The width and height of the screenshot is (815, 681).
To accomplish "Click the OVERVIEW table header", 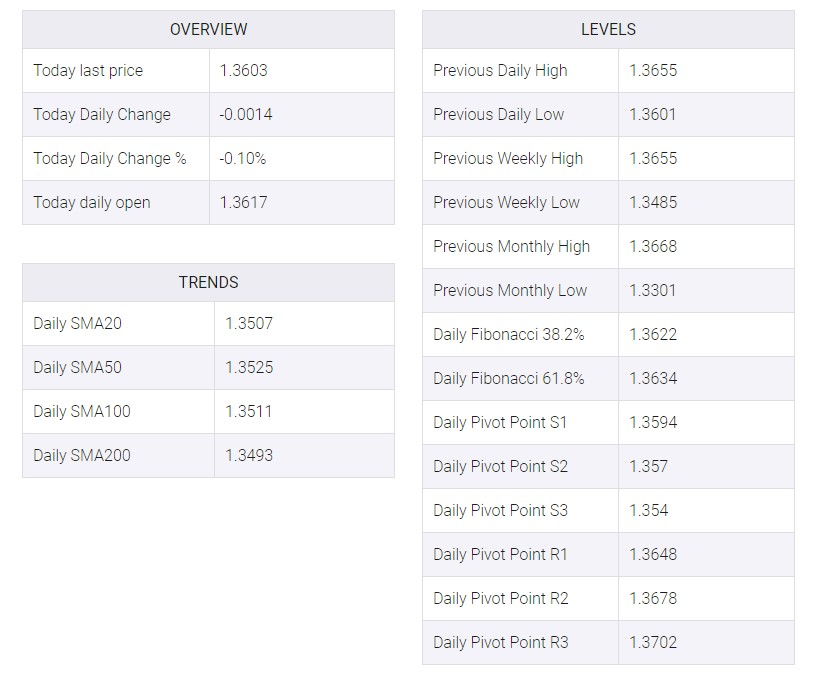I will 208,29.
